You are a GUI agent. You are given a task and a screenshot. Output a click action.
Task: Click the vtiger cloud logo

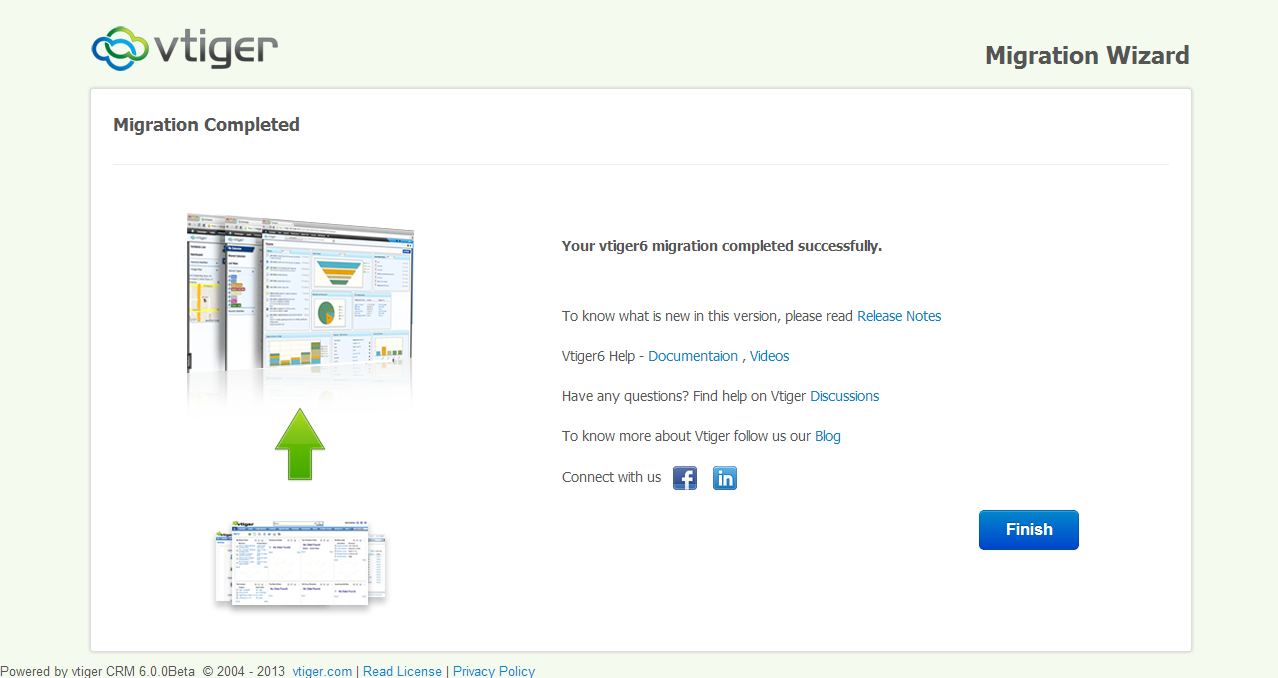click(184, 48)
